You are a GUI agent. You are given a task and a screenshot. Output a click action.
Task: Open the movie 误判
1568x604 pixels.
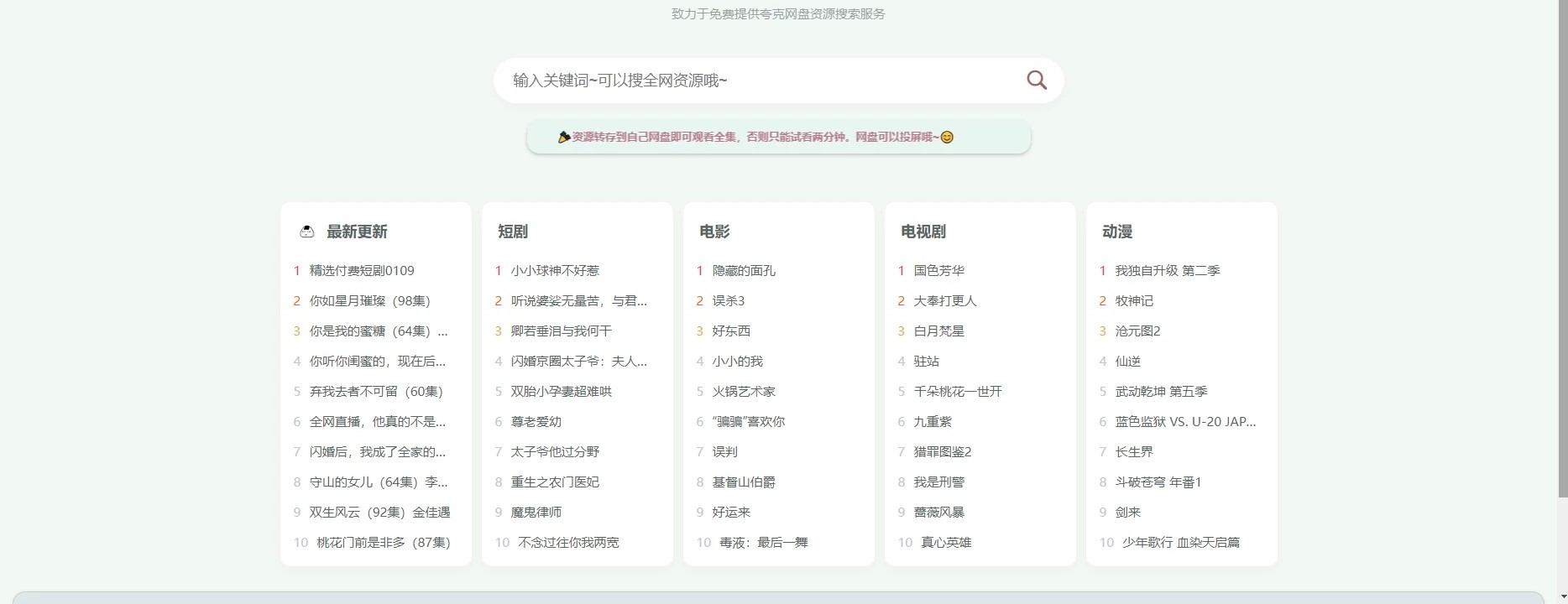click(725, 452)
